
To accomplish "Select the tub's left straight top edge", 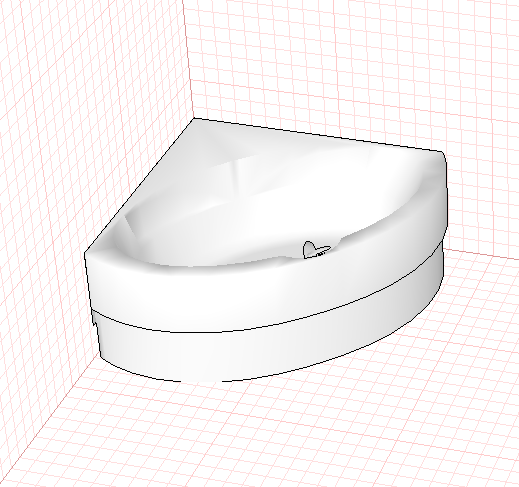I will 139,186.
